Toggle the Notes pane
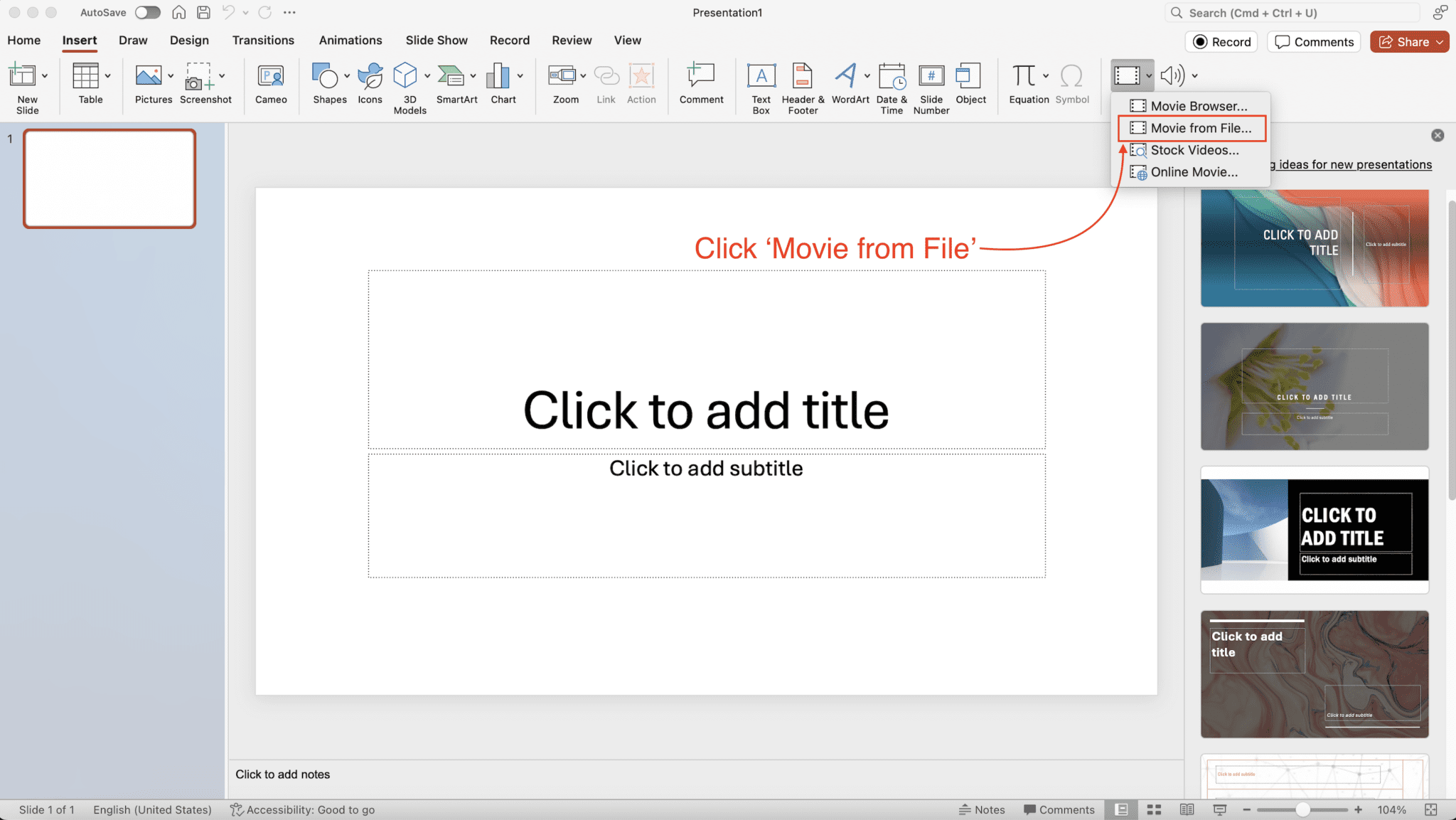 983,809
